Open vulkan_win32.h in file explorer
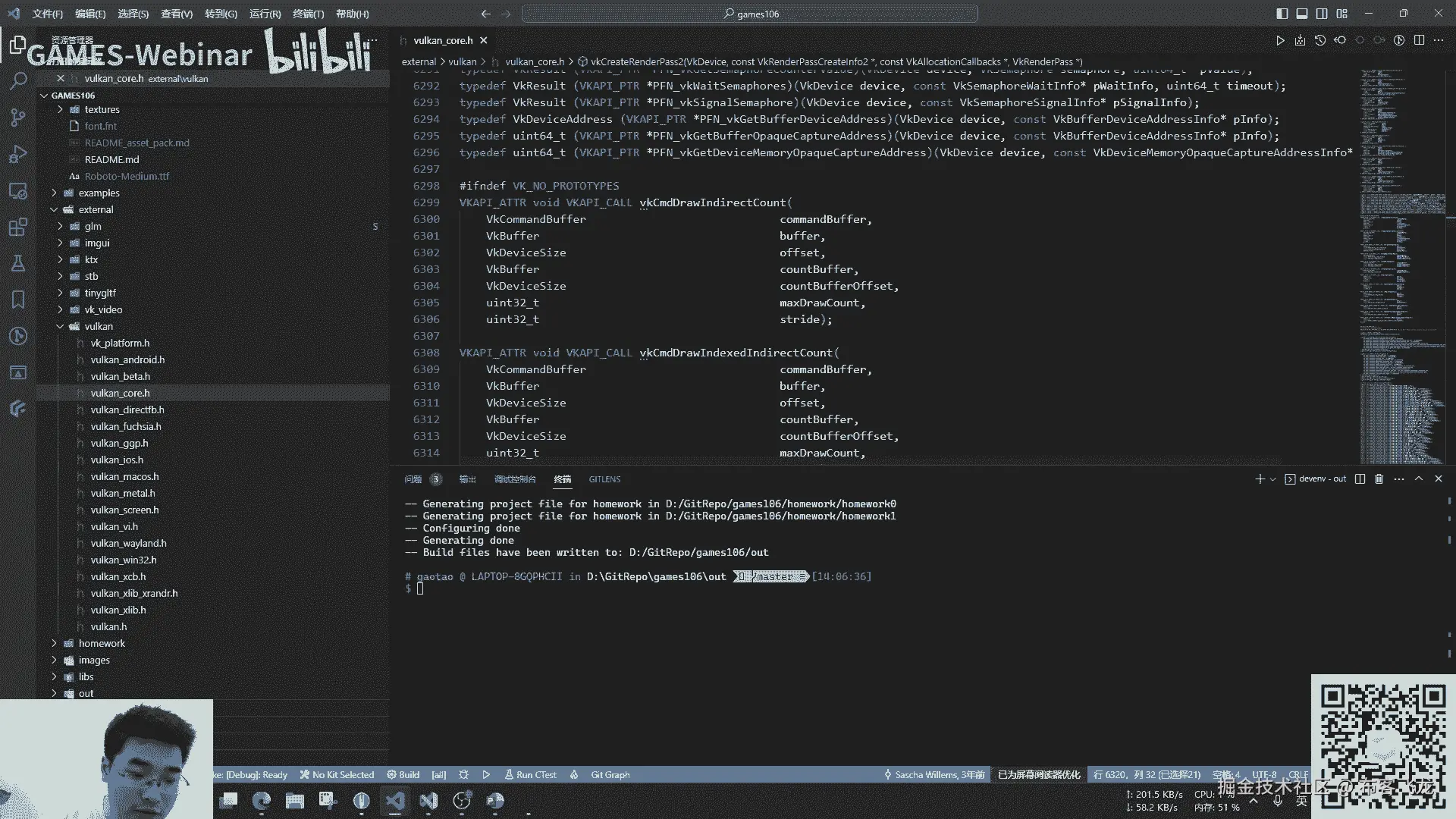Image resolution: width=1456 pixels, height=819 pixels. coord(124,560)
